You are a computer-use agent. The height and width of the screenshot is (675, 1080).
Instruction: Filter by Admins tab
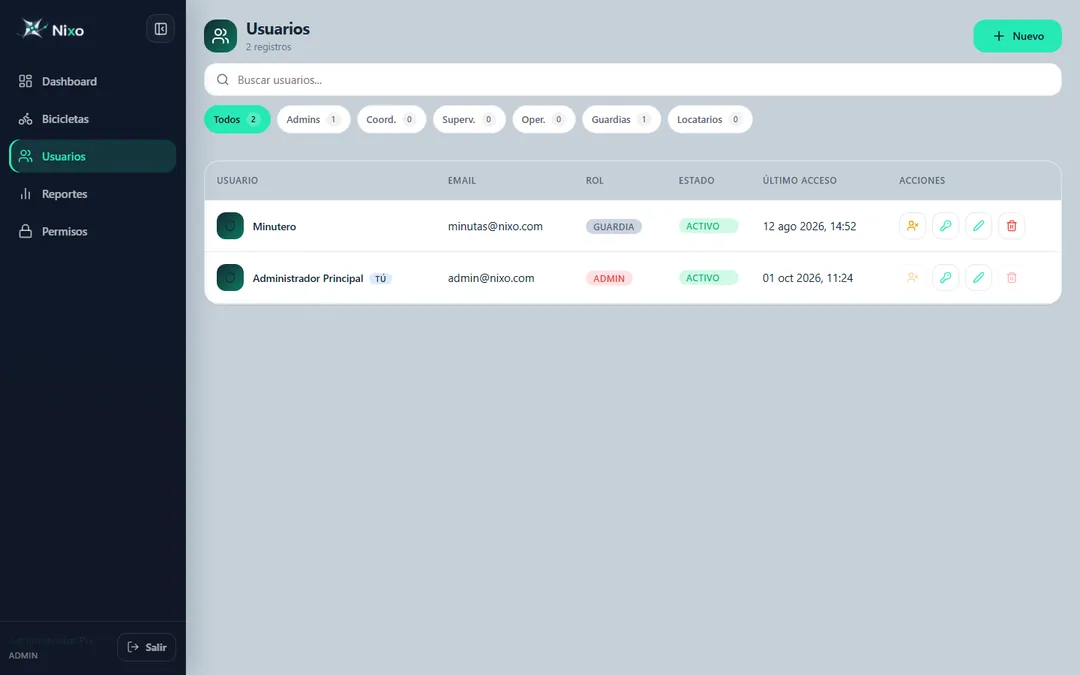coord(313,119)
